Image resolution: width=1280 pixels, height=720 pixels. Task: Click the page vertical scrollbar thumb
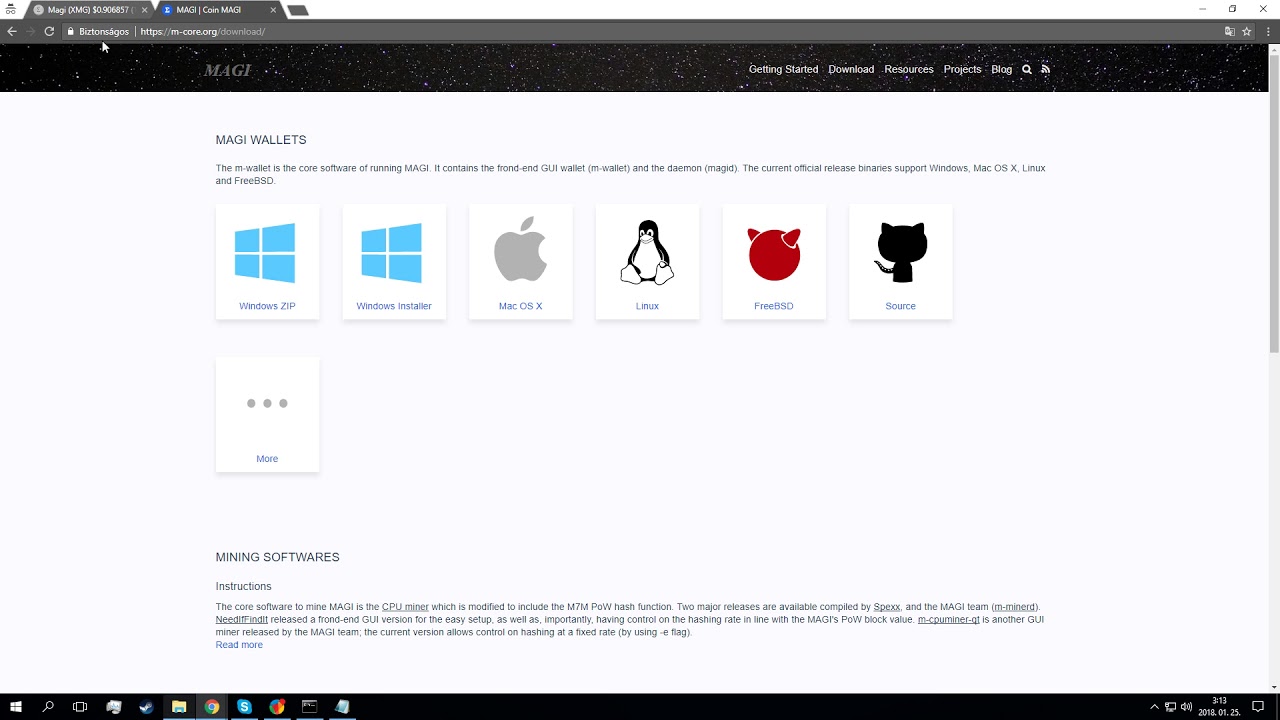point(1274,203)
